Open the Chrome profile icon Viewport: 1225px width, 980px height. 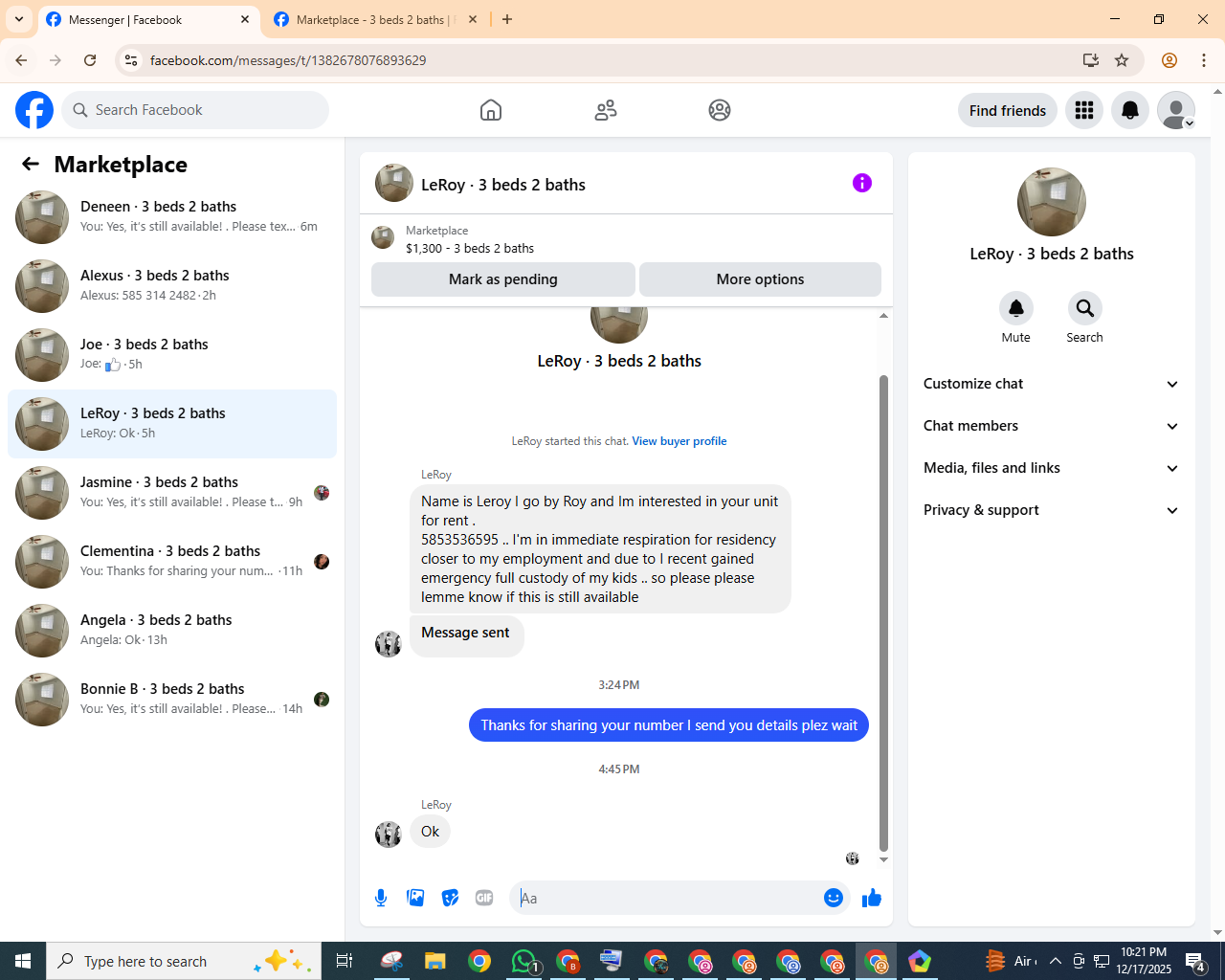pyautogui.click(x=1169, y=60)
